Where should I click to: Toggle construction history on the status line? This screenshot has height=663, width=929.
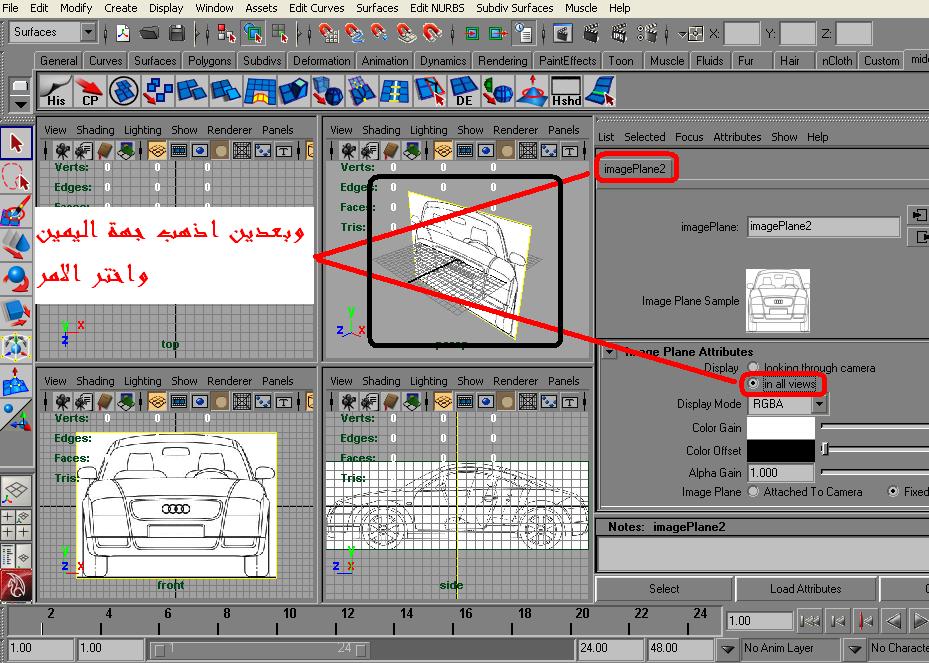(525, 33)
